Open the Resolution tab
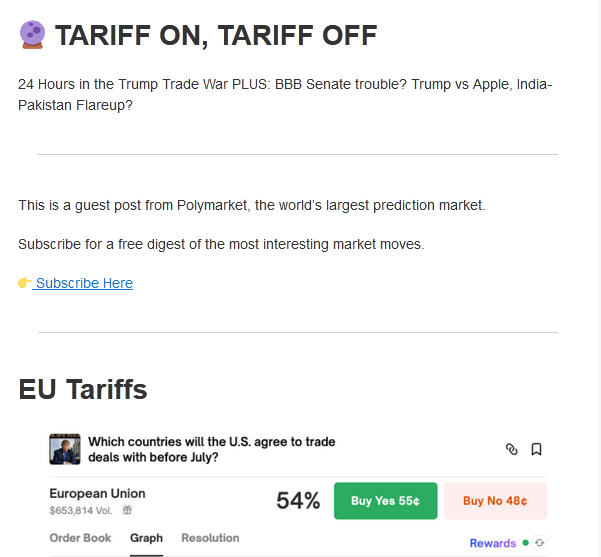This screenshot has height=557, width=601. coord(210,538)
